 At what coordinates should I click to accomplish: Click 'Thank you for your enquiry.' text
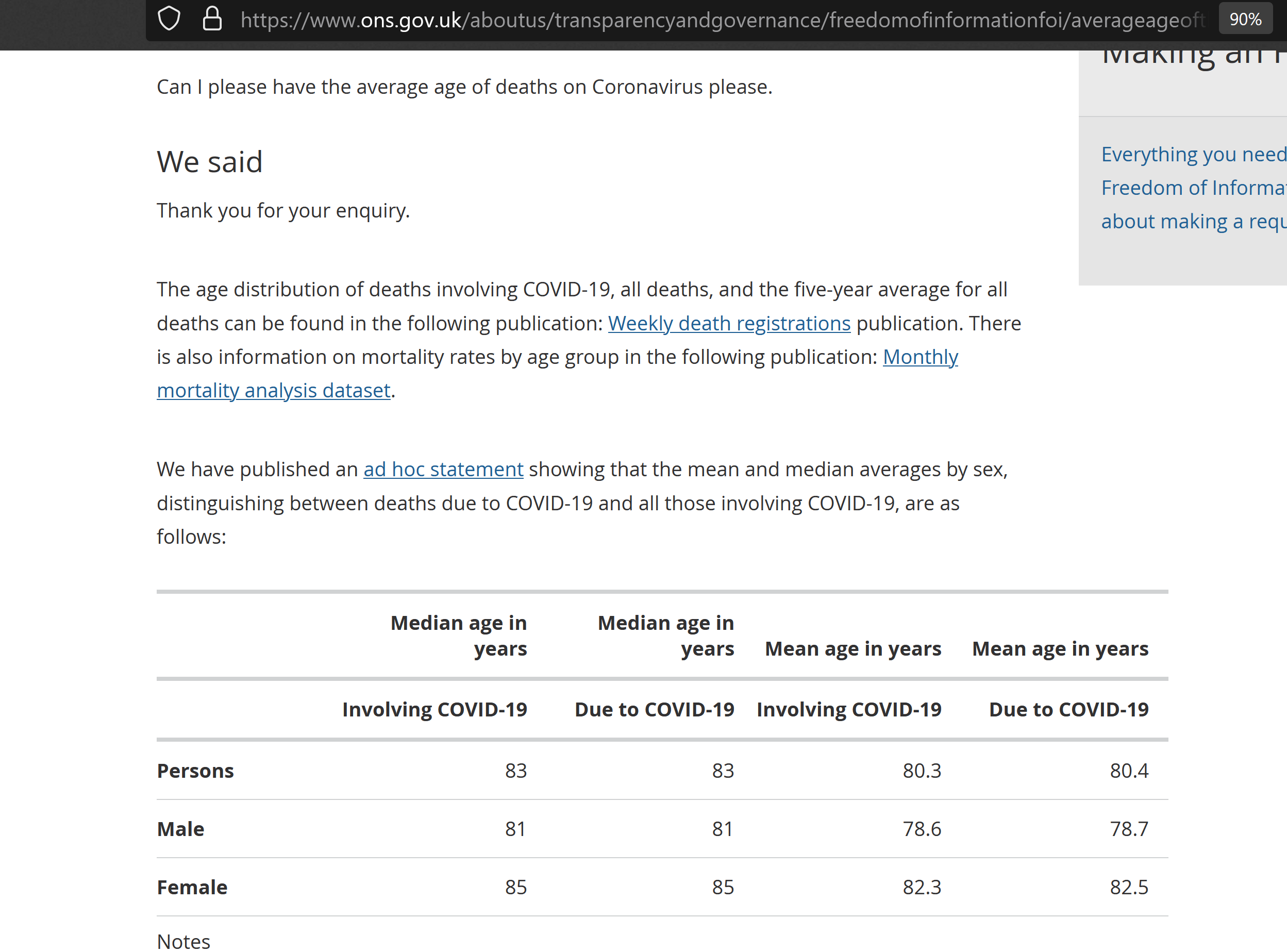click(x=283, y=210)
